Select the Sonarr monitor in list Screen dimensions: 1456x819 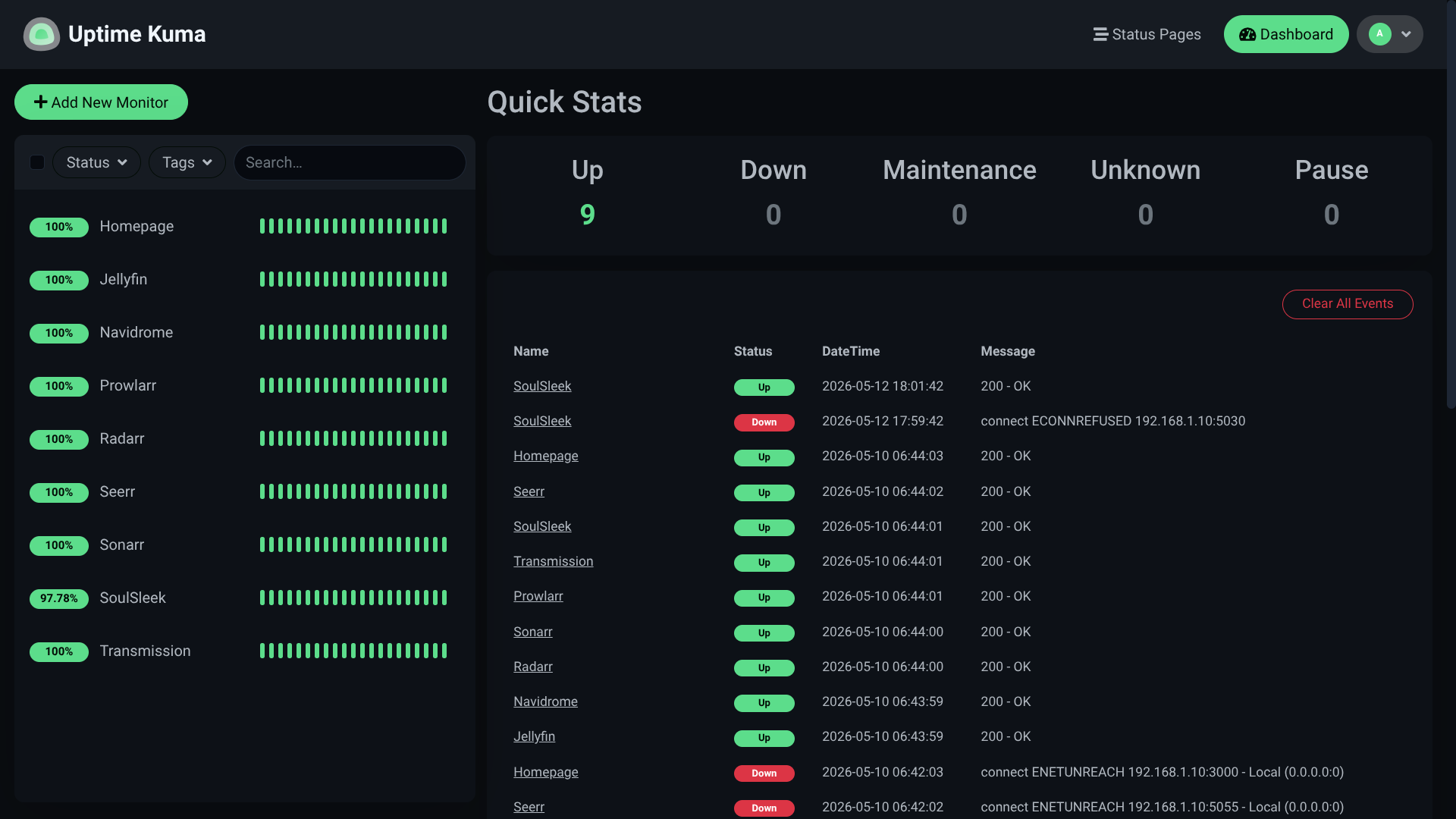[x=244, y=544]
